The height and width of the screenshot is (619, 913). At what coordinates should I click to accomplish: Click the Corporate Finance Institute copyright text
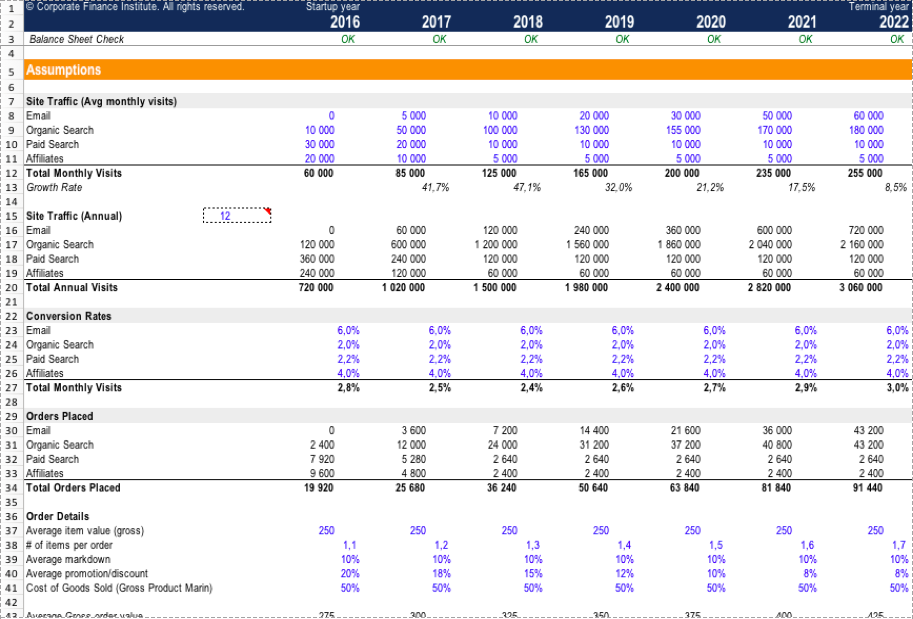pyautogui.click(x=134, y=7)
